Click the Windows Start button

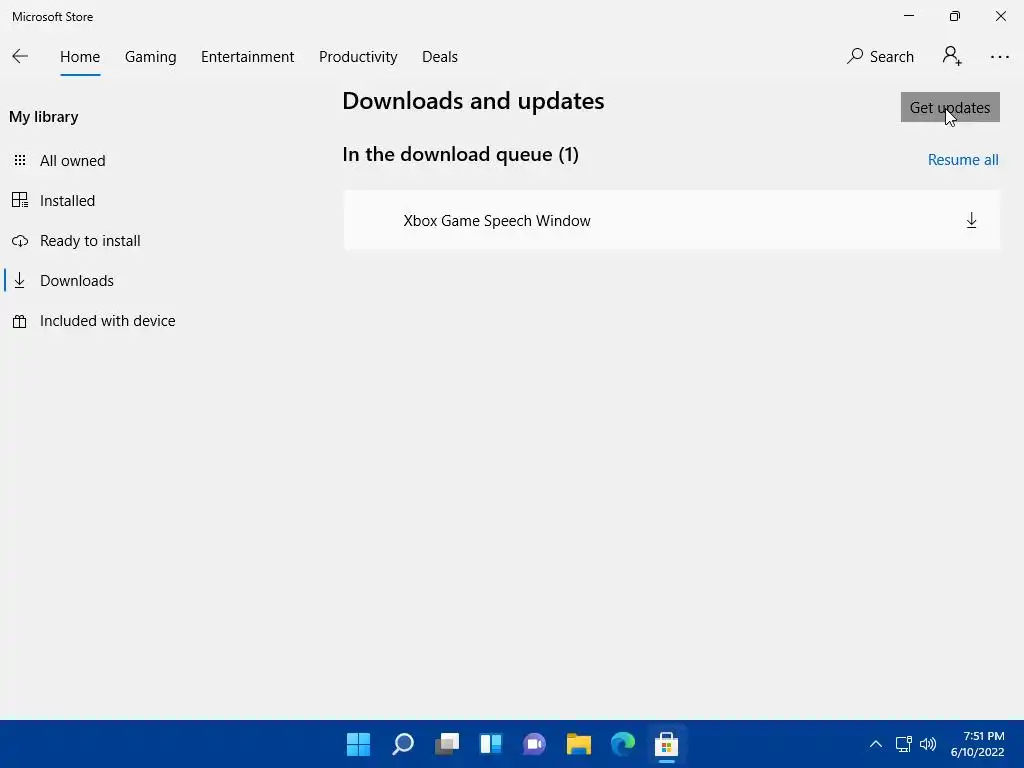tap(358, 744)
